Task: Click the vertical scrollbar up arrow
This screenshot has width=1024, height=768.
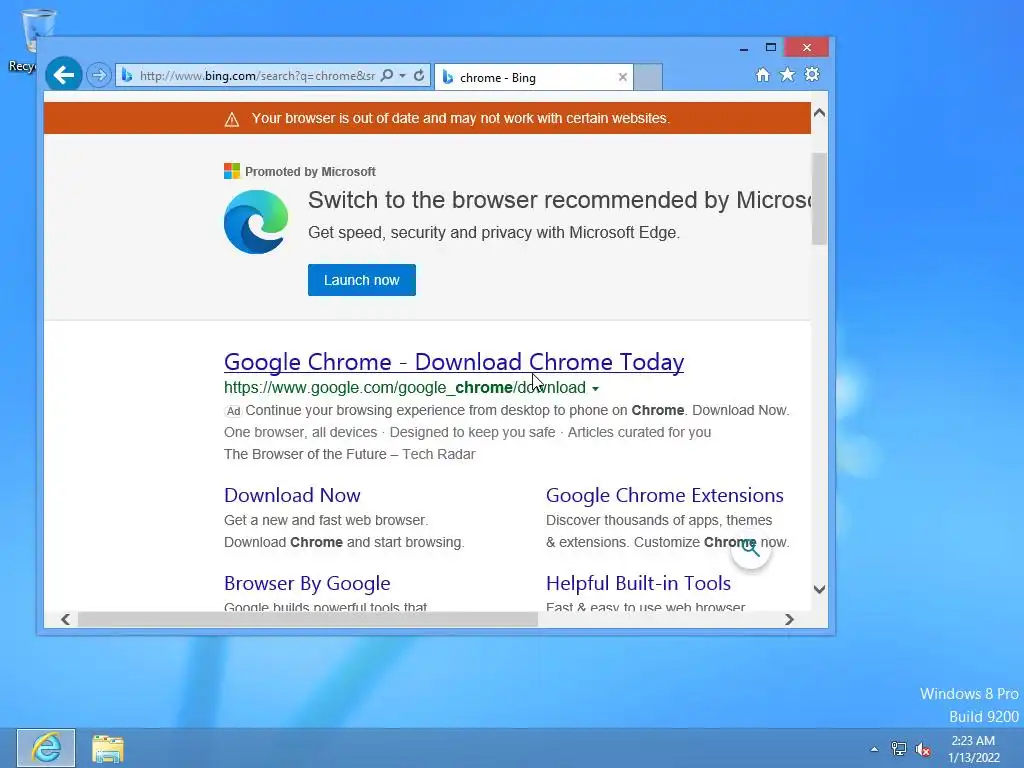Action: click(x=819, y=112)
